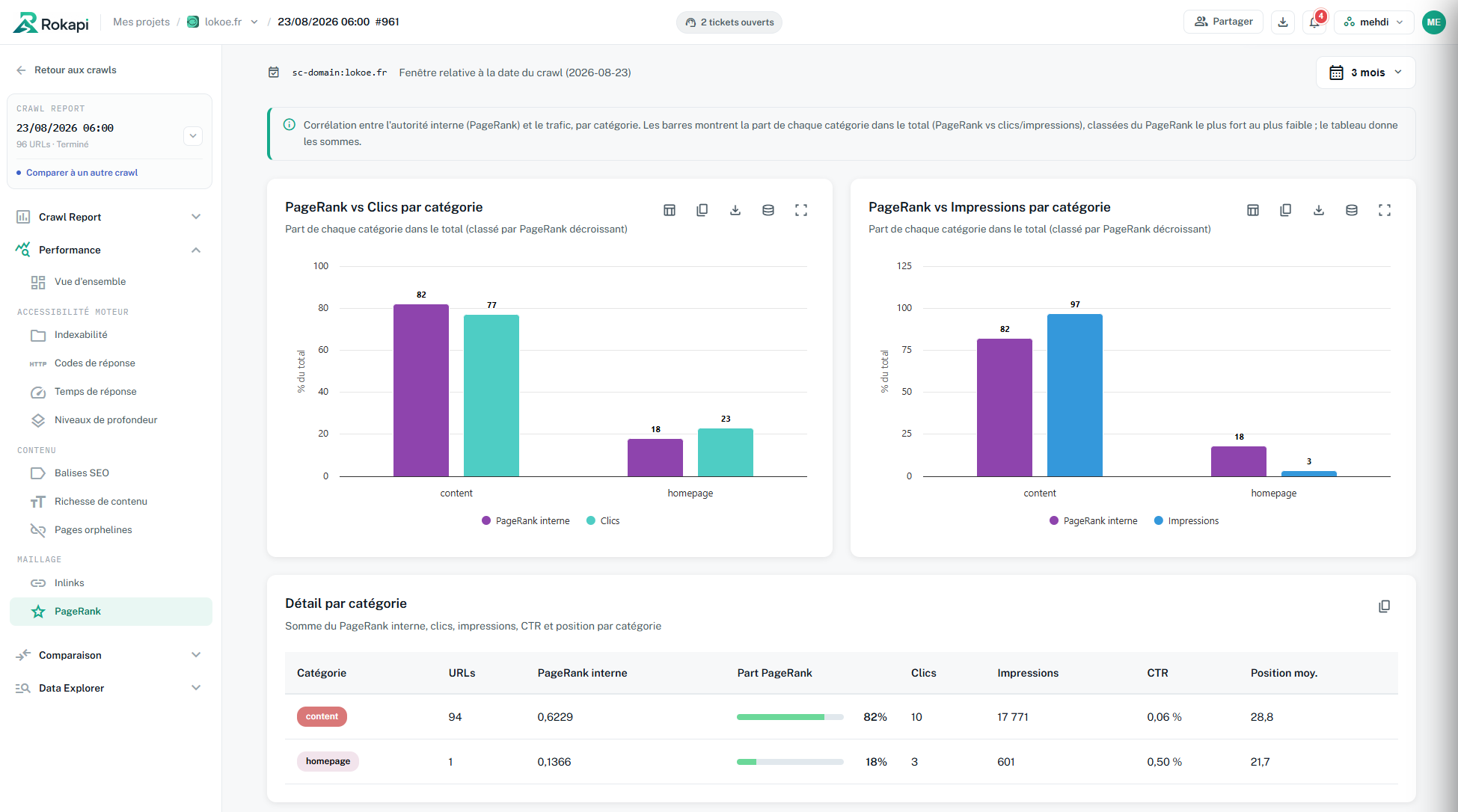The image size is (1458, 812).
Task: Download the PageRank vs Clics chart
Action: [x=735, y=210]
